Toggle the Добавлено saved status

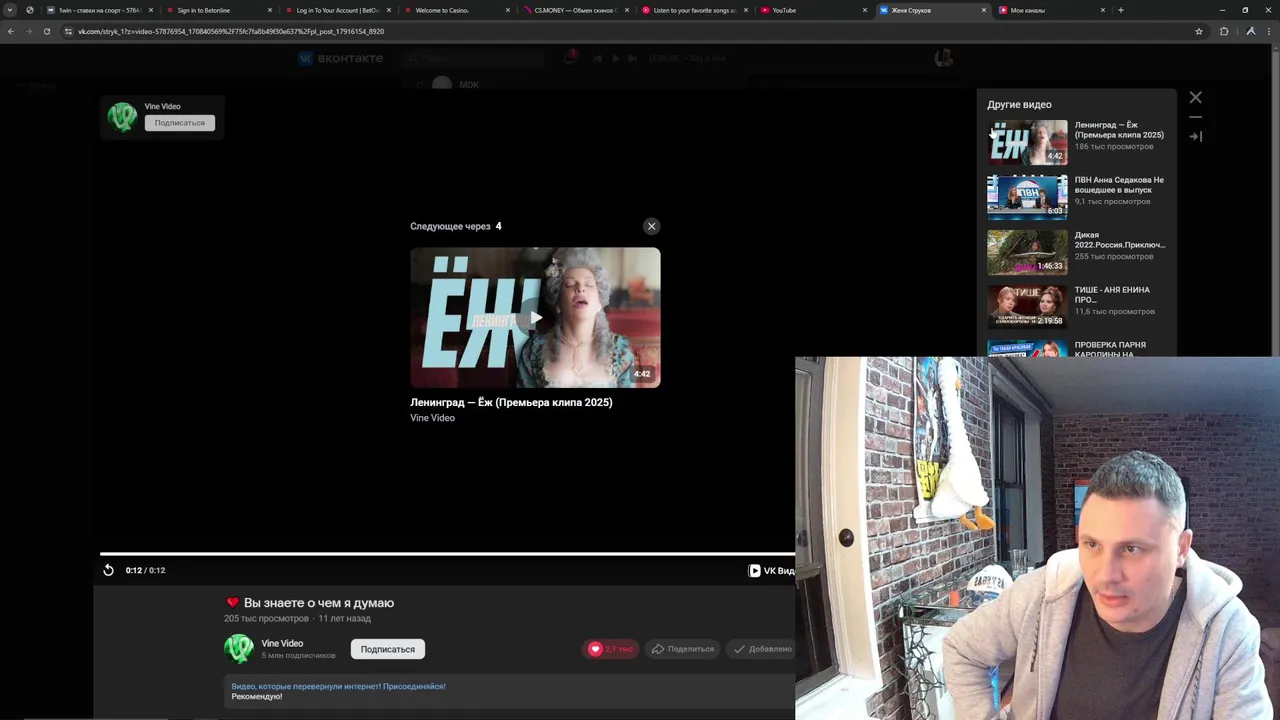click(763, 649)
